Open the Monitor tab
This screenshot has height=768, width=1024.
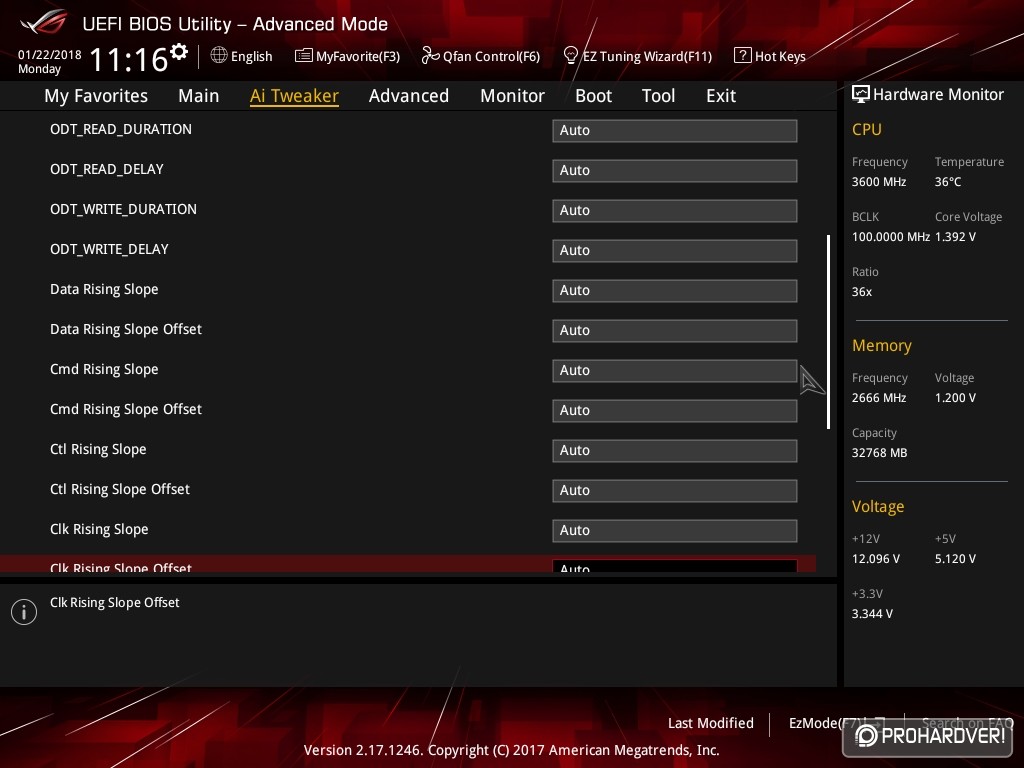tap(512, 96)
